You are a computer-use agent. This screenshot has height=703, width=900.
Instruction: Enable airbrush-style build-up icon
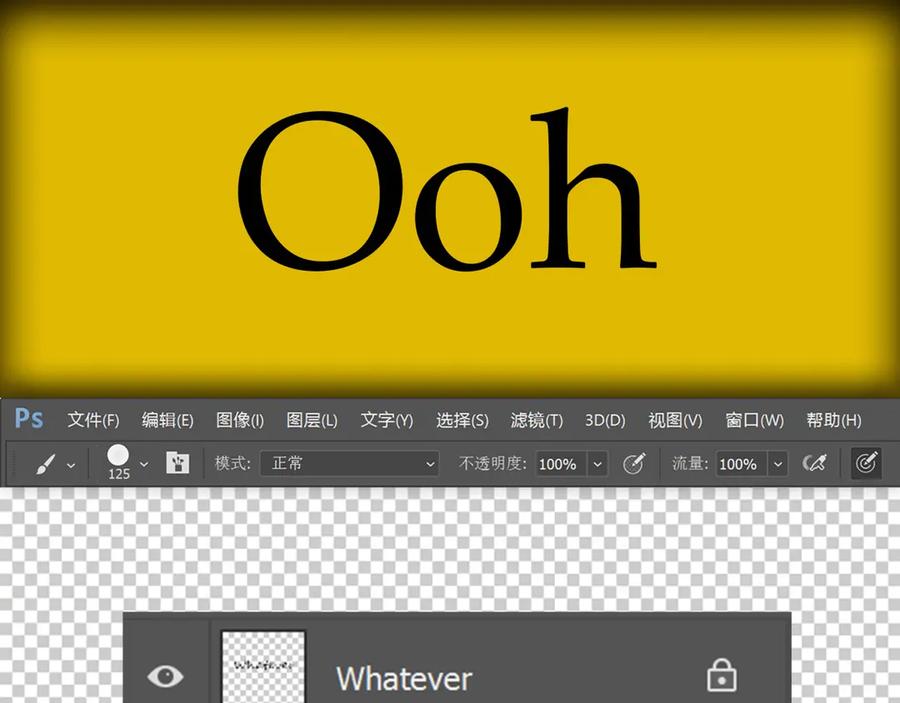(814, 463)
